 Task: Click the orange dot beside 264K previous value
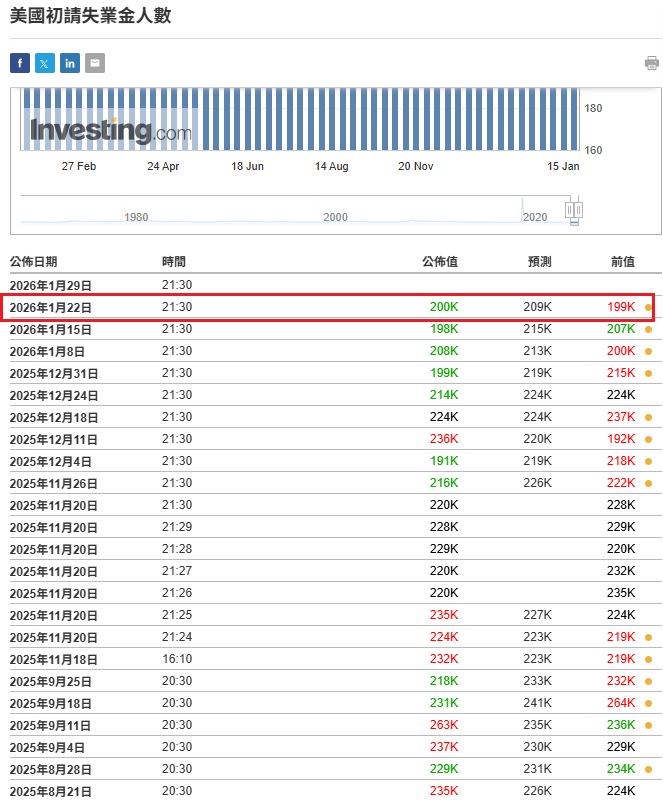point(648,703)
